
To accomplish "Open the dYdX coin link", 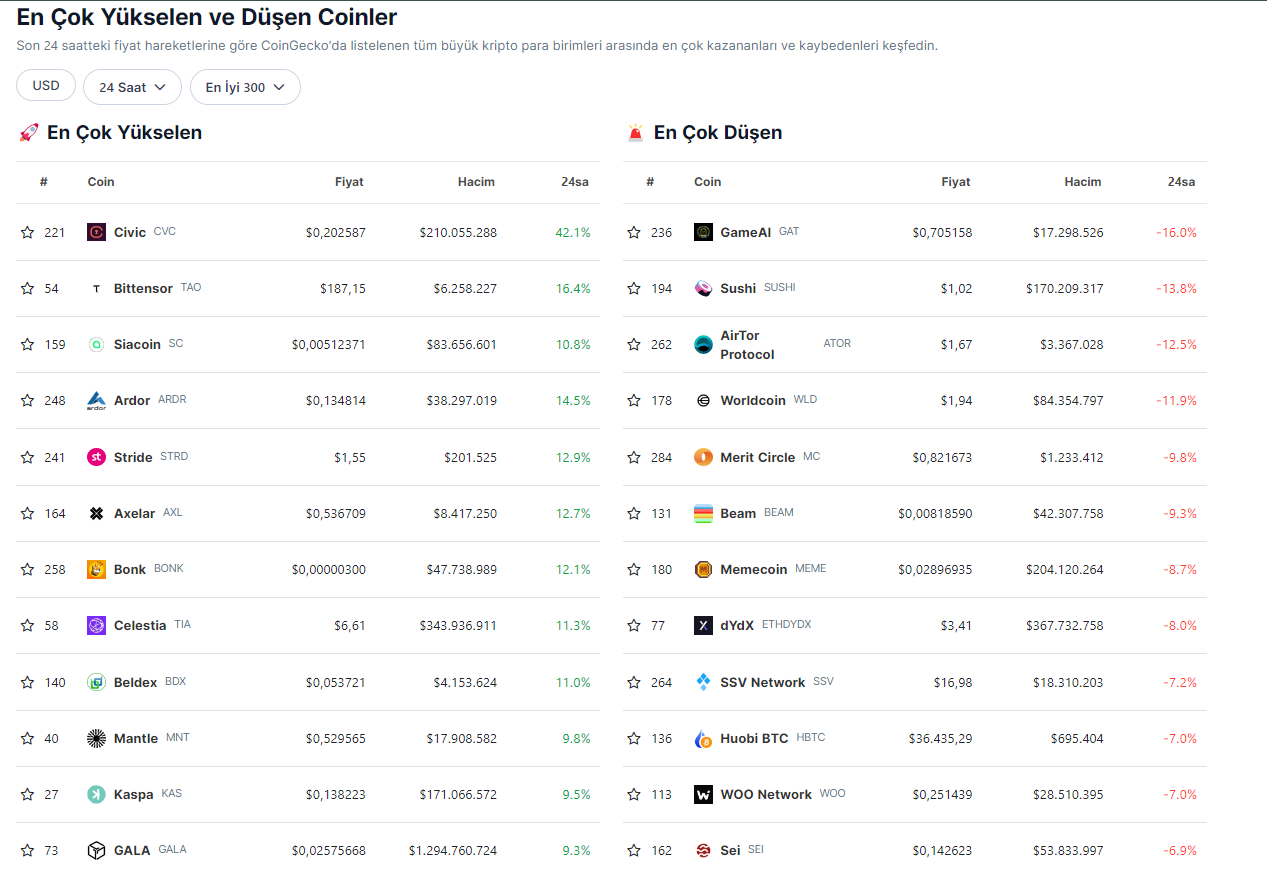I will click(x=736, y=625).
